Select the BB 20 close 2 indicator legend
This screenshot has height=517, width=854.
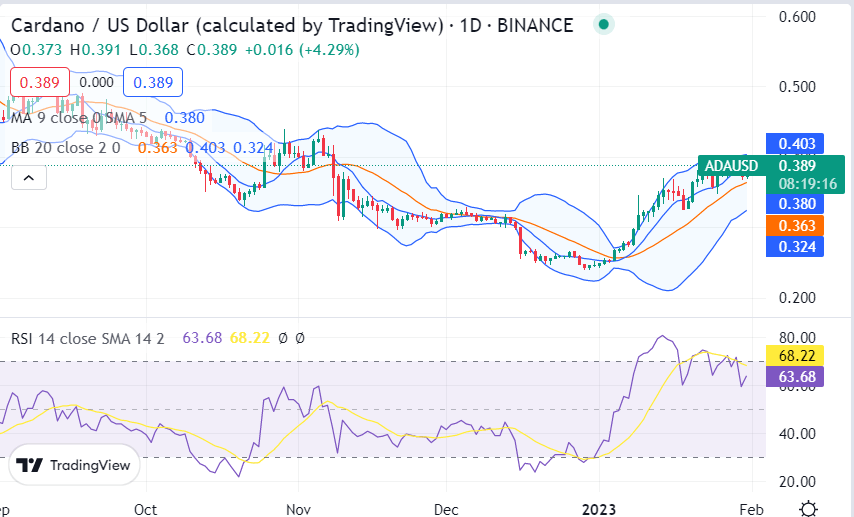(65, 148)
